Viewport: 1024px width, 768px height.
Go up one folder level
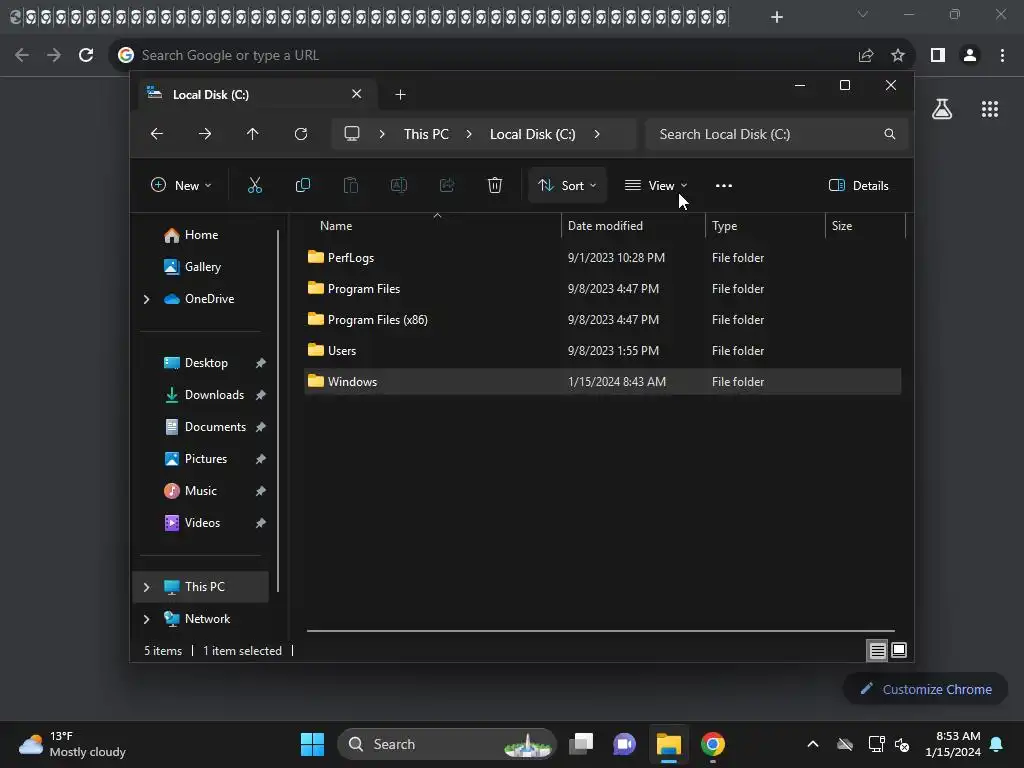[253, 134]
